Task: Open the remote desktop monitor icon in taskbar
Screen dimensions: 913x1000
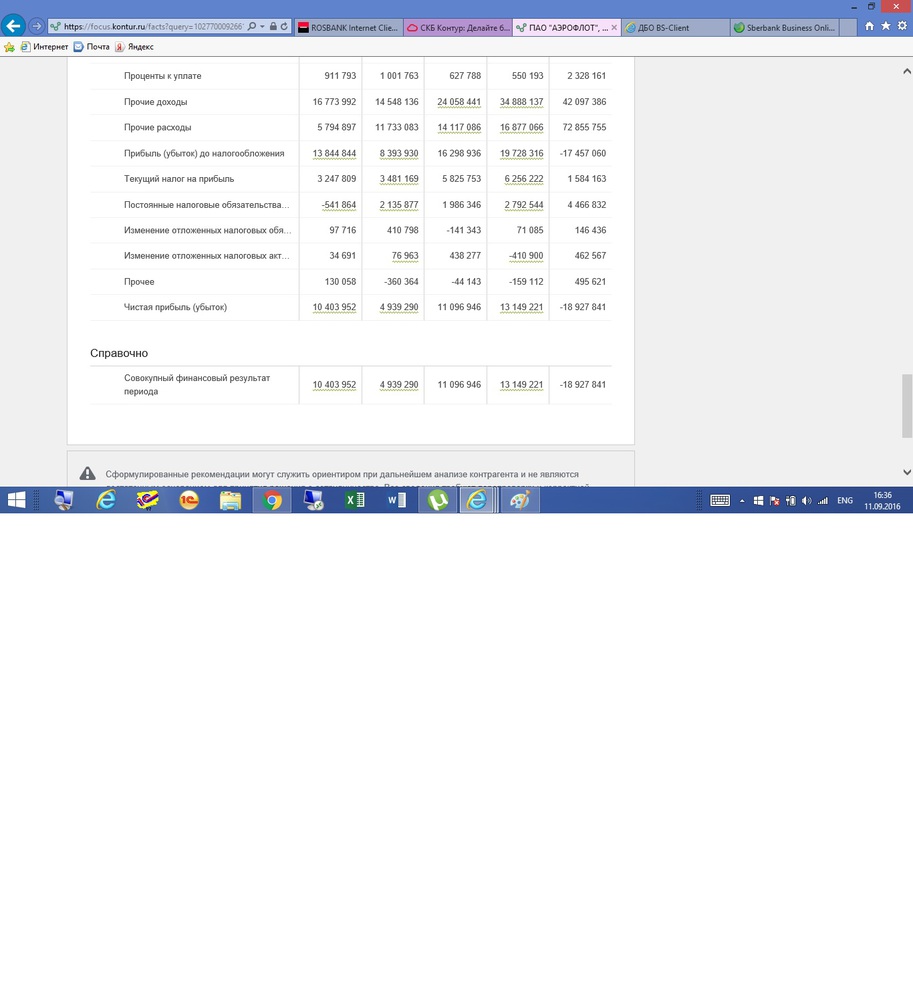Action: click(x=314, y=501)
